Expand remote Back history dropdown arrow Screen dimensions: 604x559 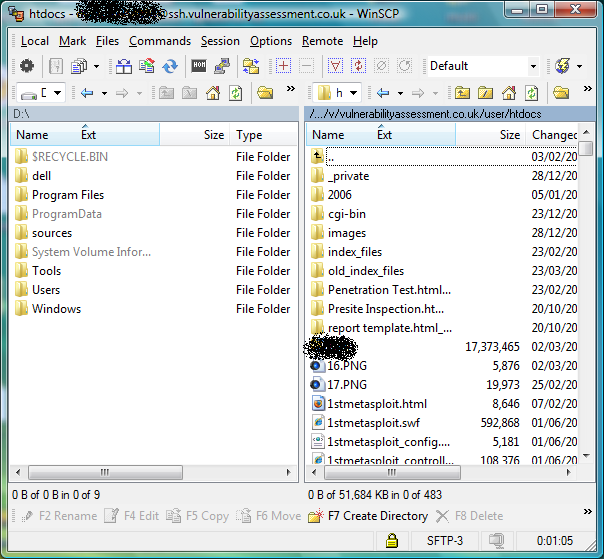click(x=400, y=93)
